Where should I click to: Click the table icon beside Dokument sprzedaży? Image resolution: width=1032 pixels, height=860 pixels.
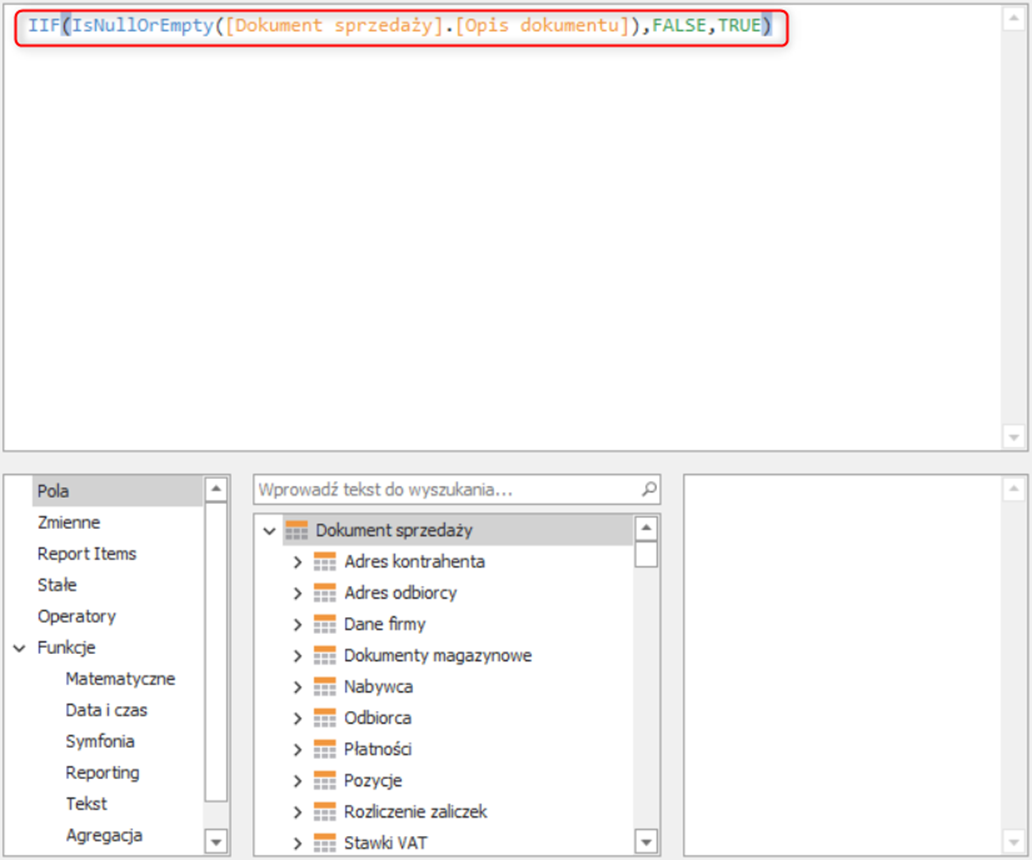pos(296,531)
